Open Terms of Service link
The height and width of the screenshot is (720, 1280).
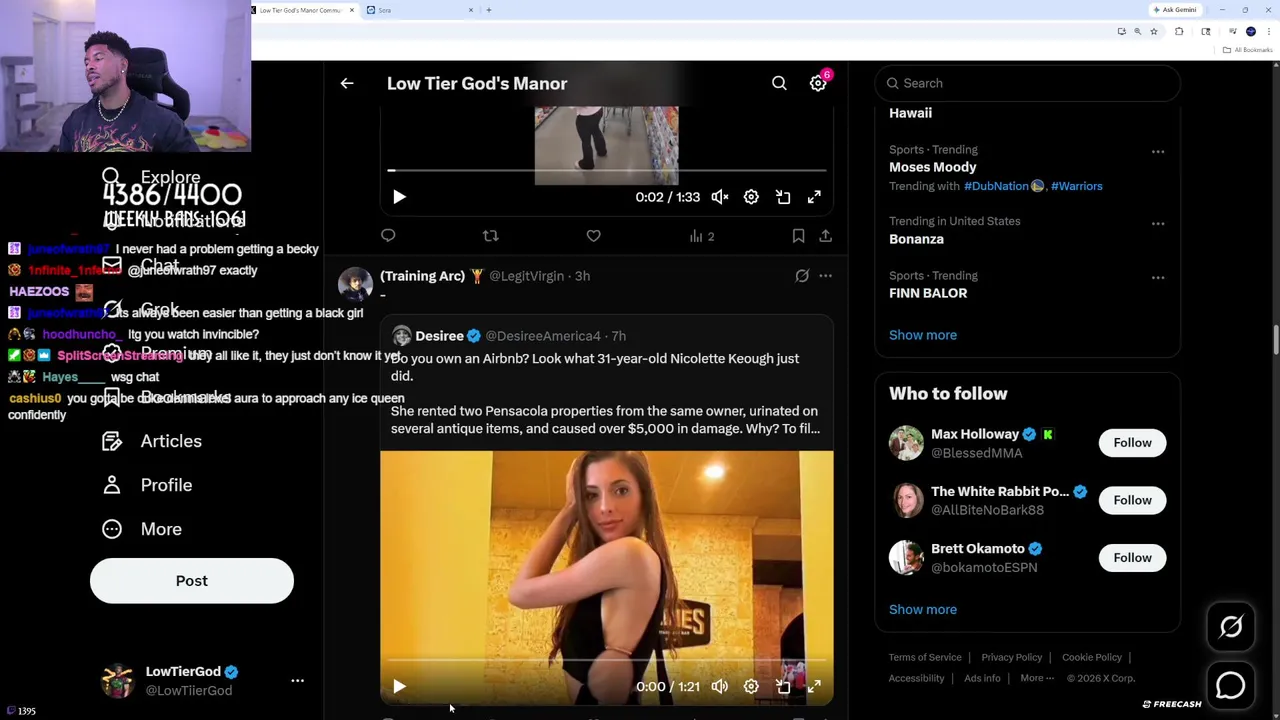point(925,657)
